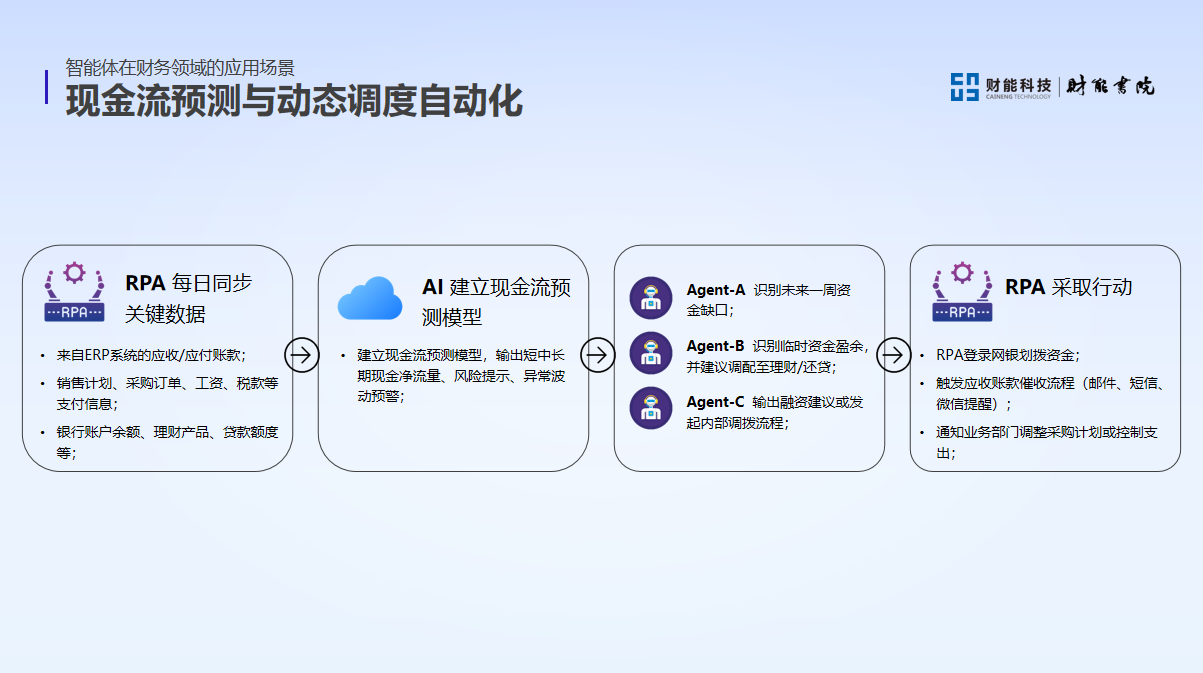Viewport: 1203px width, 673px height.
Task: Click the RPA robot-arm icon in the first card
Action: pos(74,291)
